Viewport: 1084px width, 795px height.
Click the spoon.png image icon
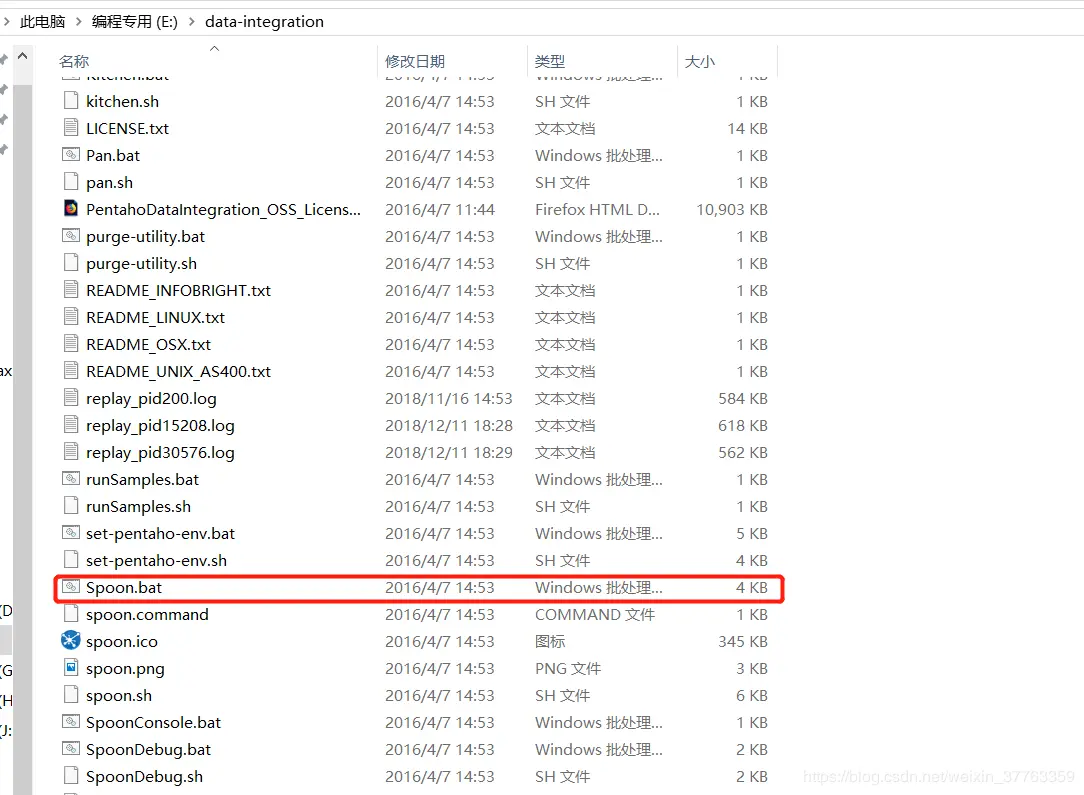tap(71, 668)
